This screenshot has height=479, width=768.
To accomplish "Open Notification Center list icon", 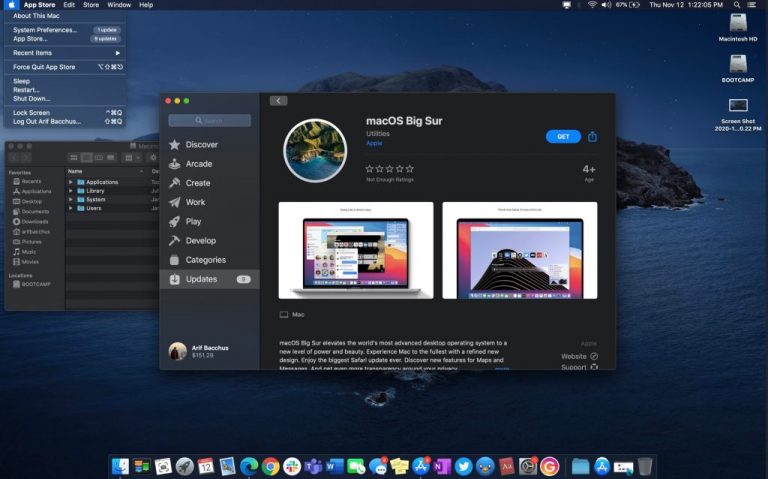I will (x=752, y=5).
